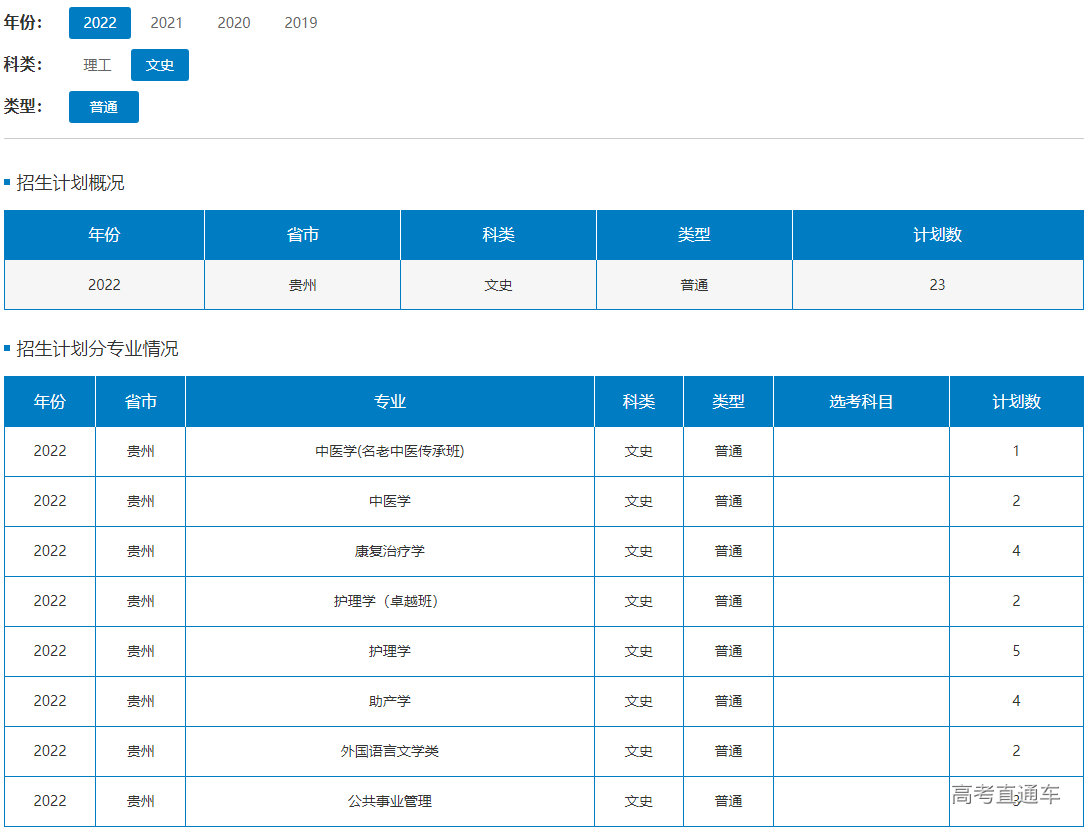Switch subject category to 理工
This screenshot has width=1089, height=834.
click(97, 65)
